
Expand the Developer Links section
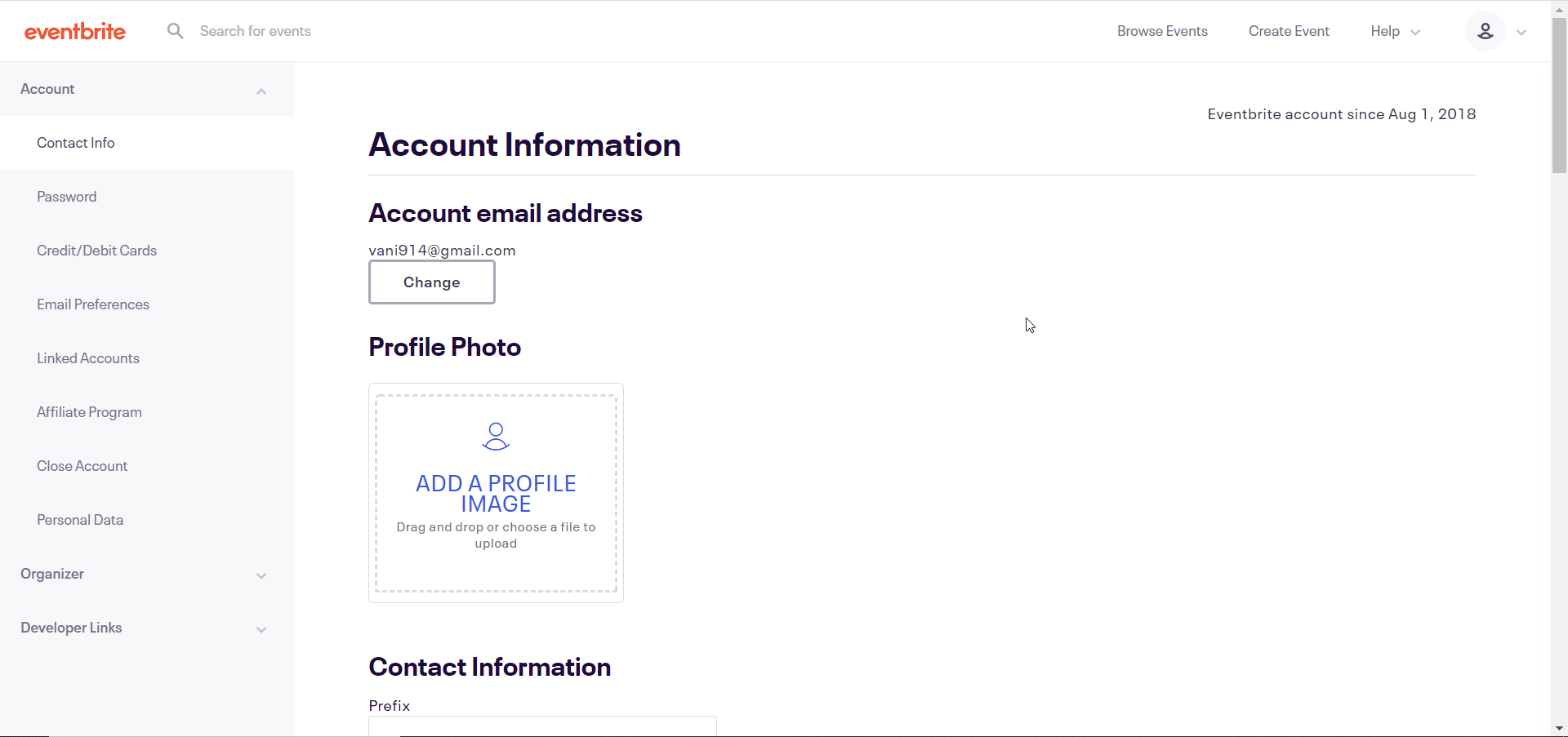pos(147,628)
